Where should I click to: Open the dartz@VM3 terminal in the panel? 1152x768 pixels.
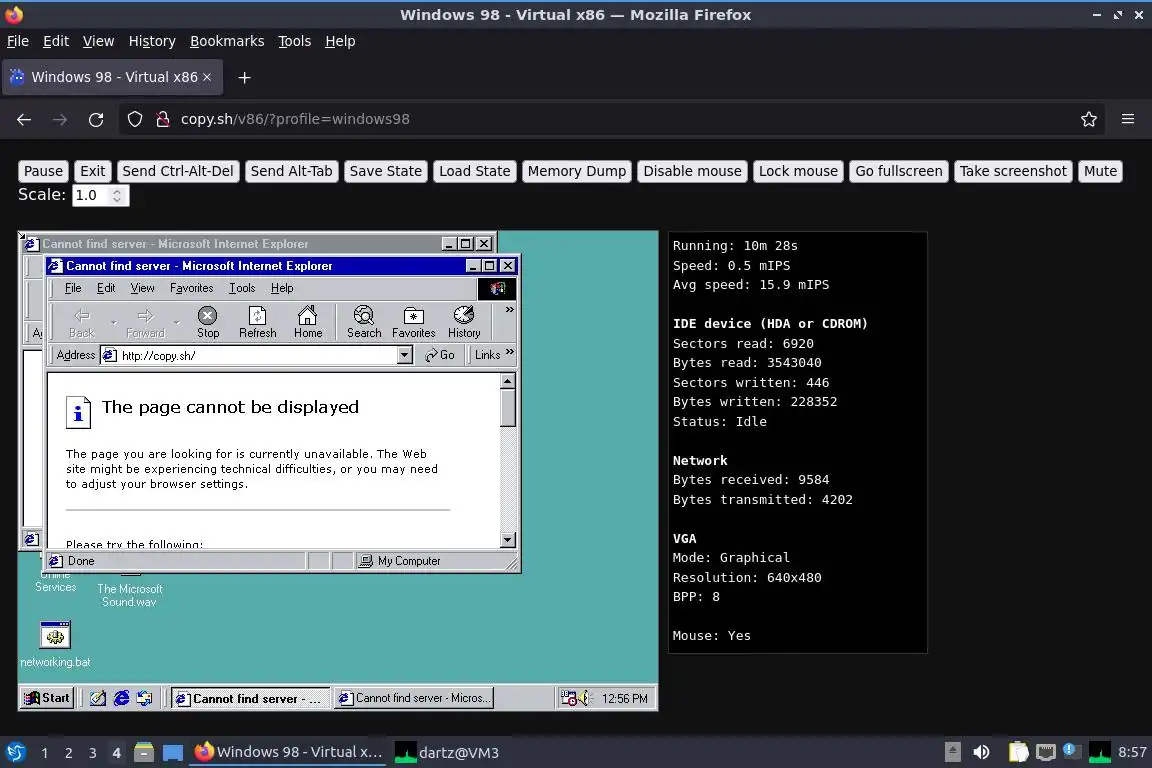(x=447, y=753)
